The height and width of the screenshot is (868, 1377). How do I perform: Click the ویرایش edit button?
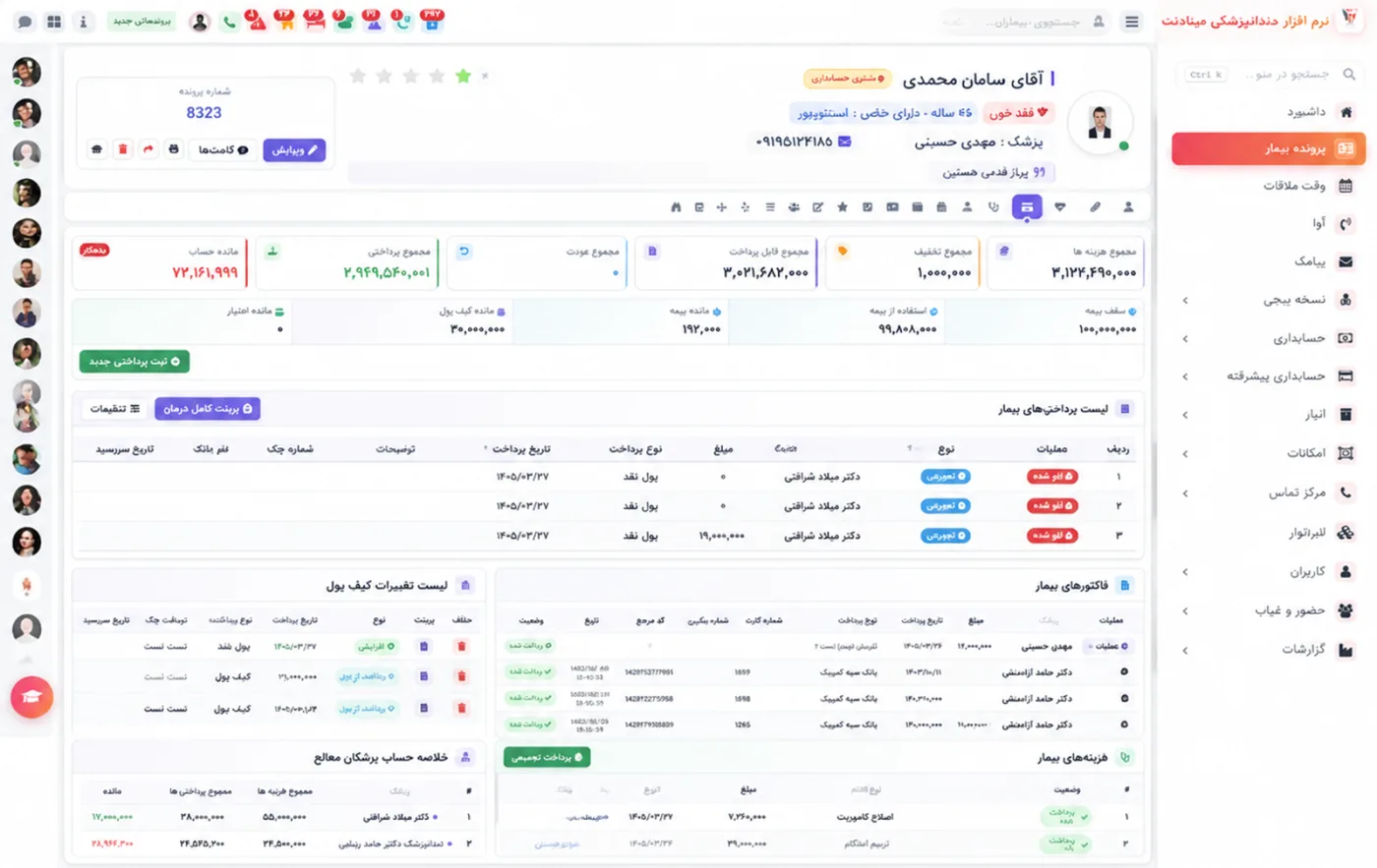[x=294, y=149]
